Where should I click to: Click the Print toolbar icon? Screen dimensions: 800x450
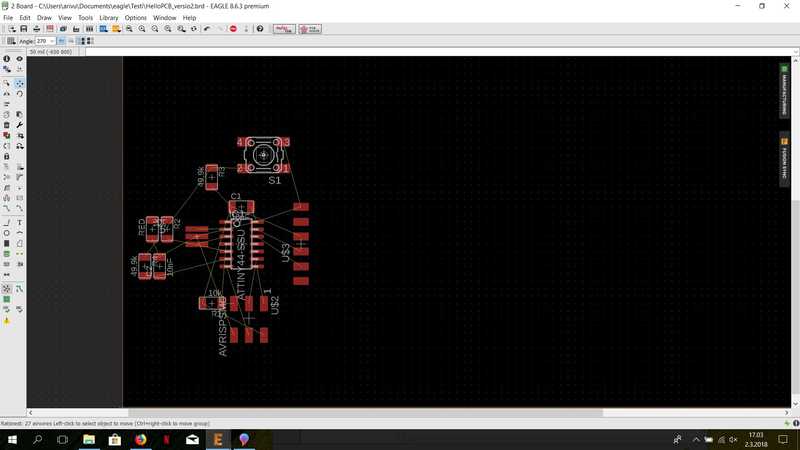(36, 29)
